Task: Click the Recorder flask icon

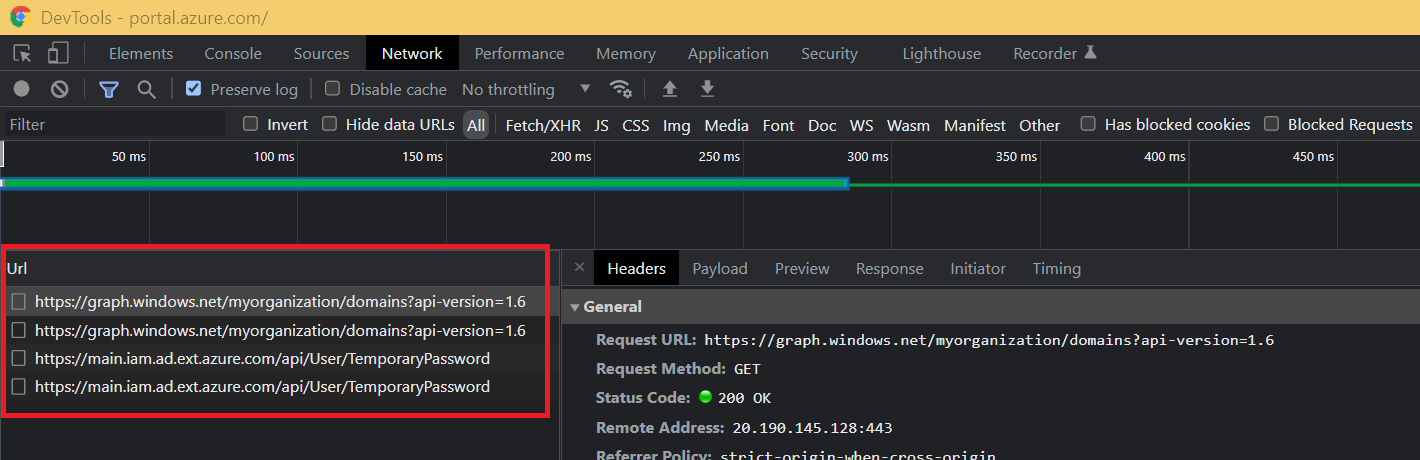Action: click(1090, 52)
